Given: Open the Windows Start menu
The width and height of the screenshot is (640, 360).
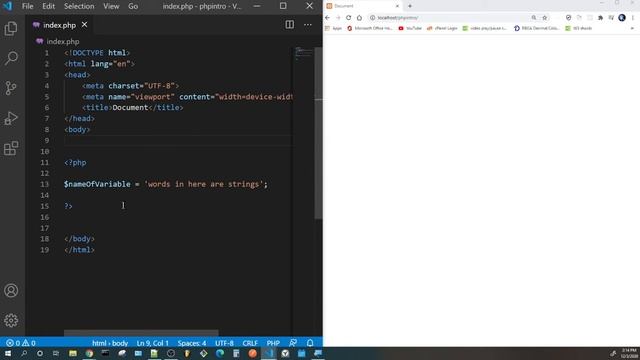Looking at the screenshot, I should tap(8, 353).
